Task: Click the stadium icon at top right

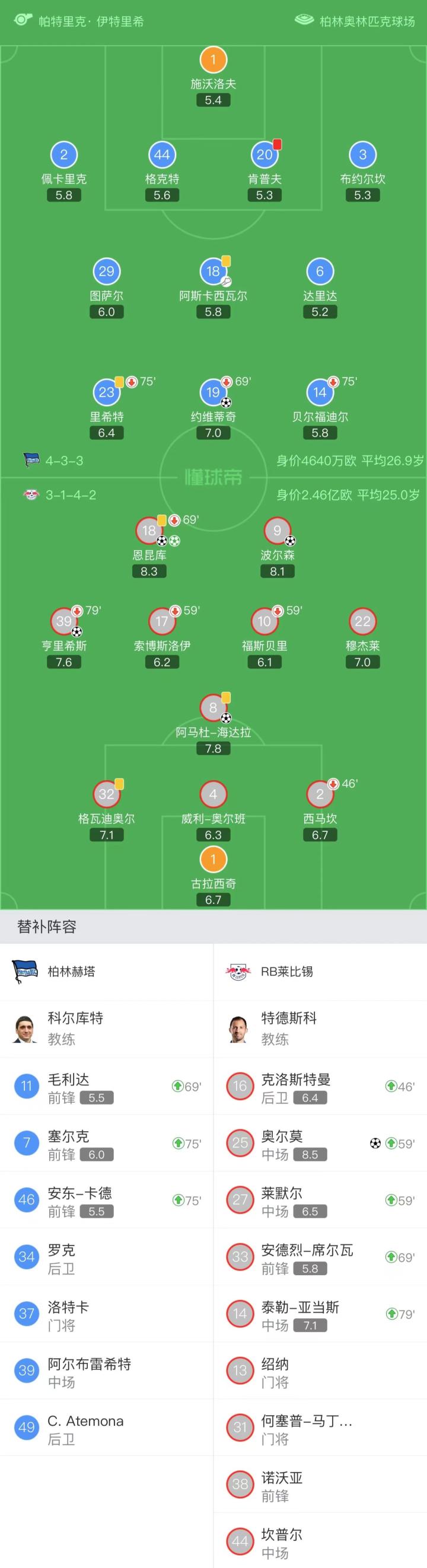Action: click(304, 21)
